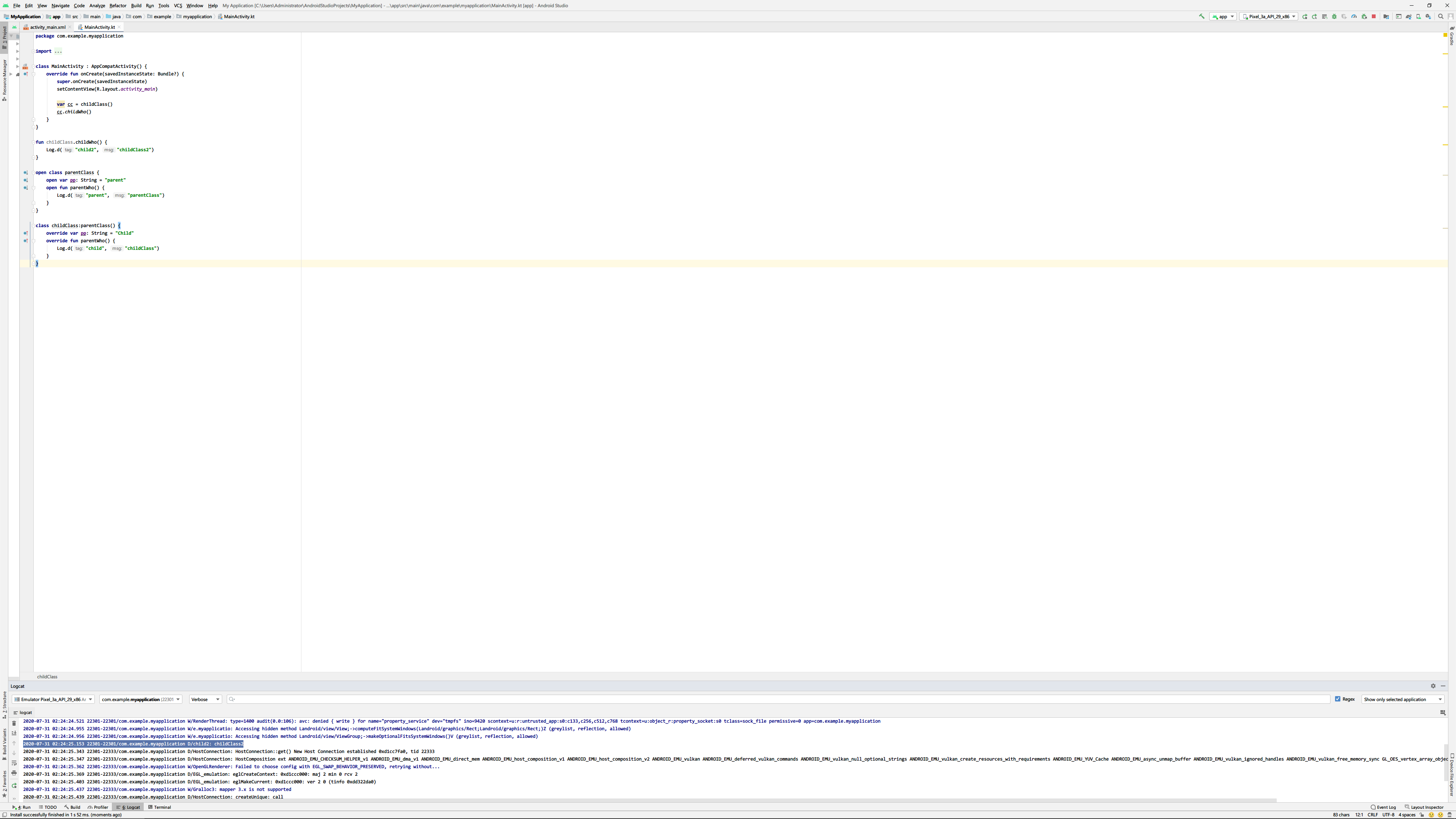Toggle the Regex checkbox in Logcat
Screen dimensions: 1456x819
coord(1338,699)
